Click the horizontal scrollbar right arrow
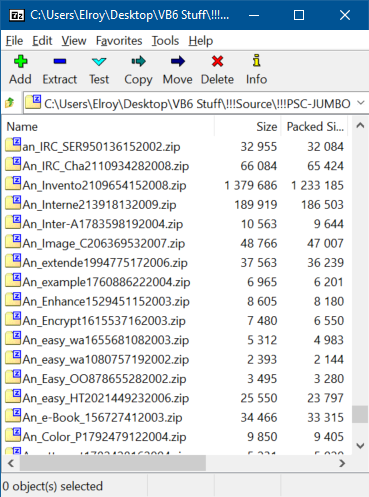Image resolution: width=369 pixels, height=497 pixels. [342, 463]
